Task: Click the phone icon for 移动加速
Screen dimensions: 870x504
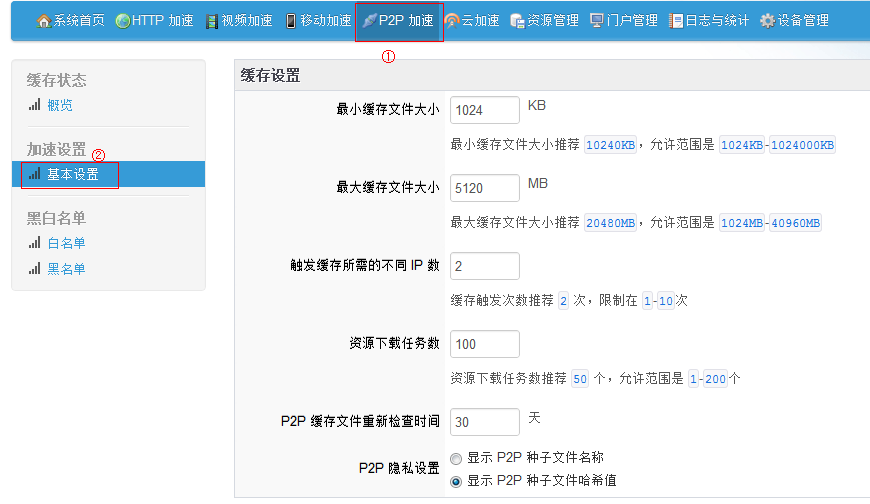Action: [x=291, y=21]
